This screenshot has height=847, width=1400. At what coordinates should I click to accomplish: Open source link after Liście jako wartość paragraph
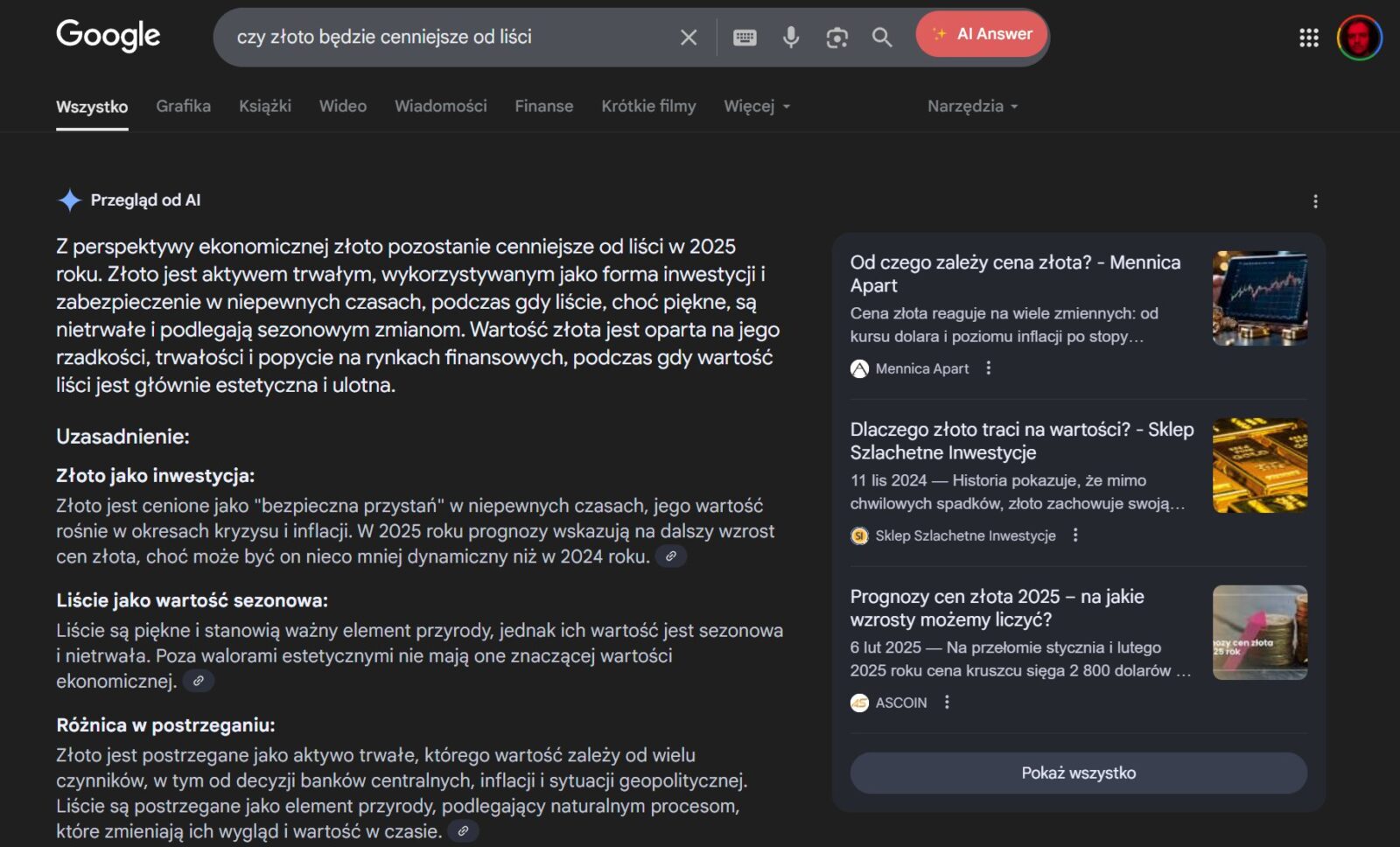199,681
